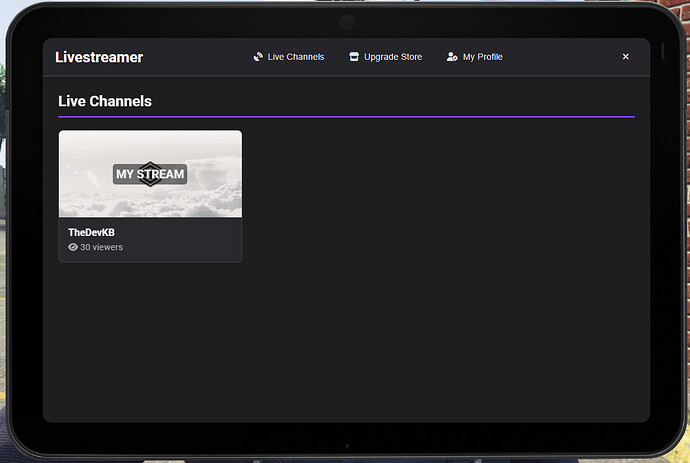Open the Live Channels nav item
This screenshot has width=690, height=463.
pyautogui.click(x=289, y=57)
